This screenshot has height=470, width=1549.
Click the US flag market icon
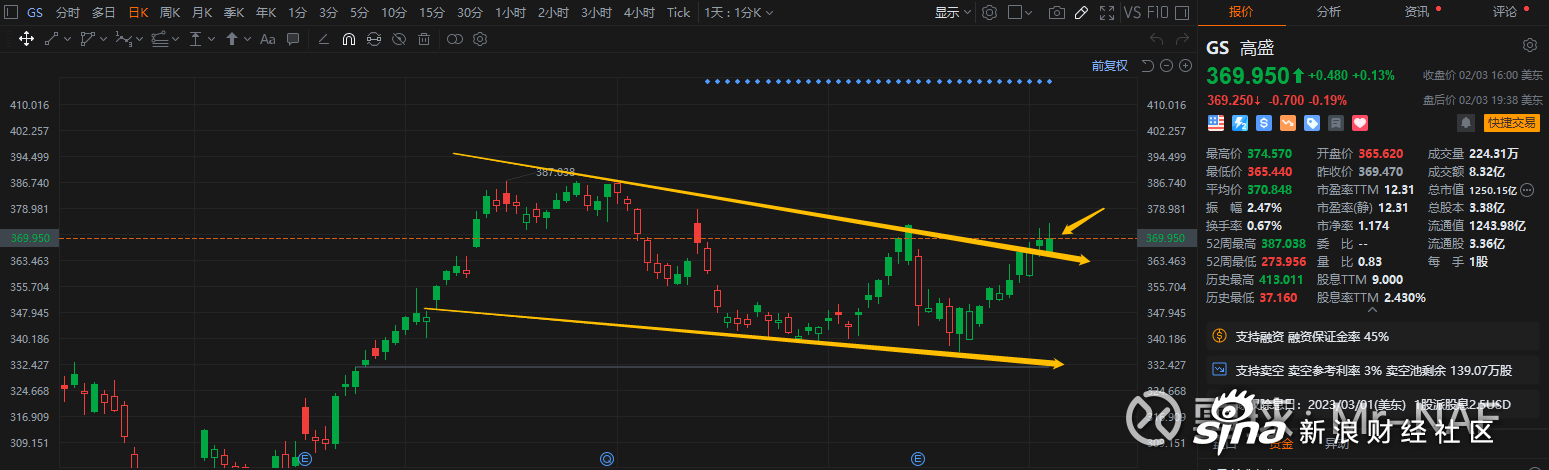(x=1216, y=123)
